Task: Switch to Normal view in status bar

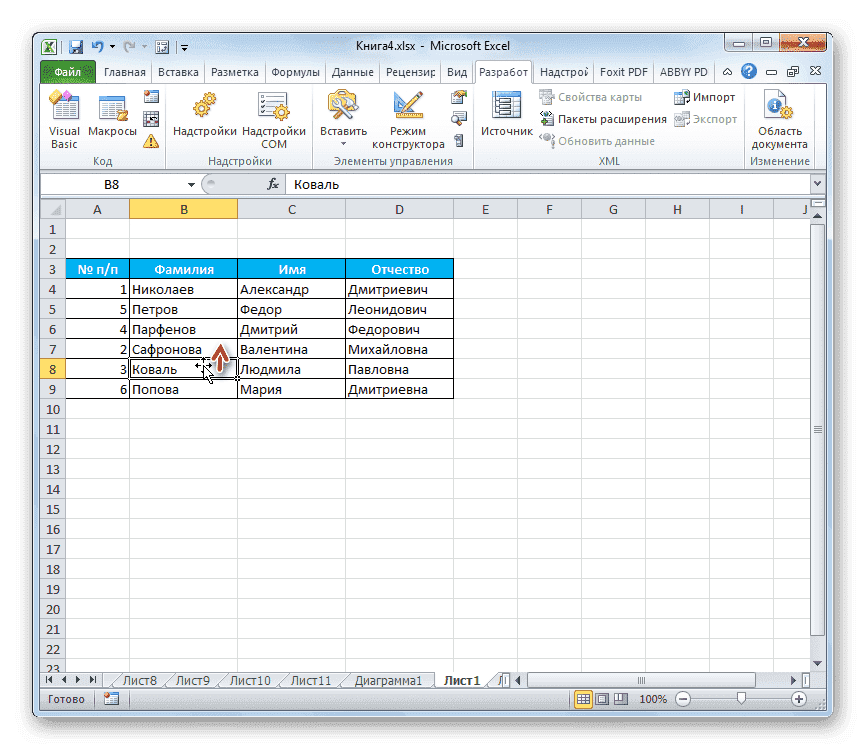Action: tap(583, 699)
